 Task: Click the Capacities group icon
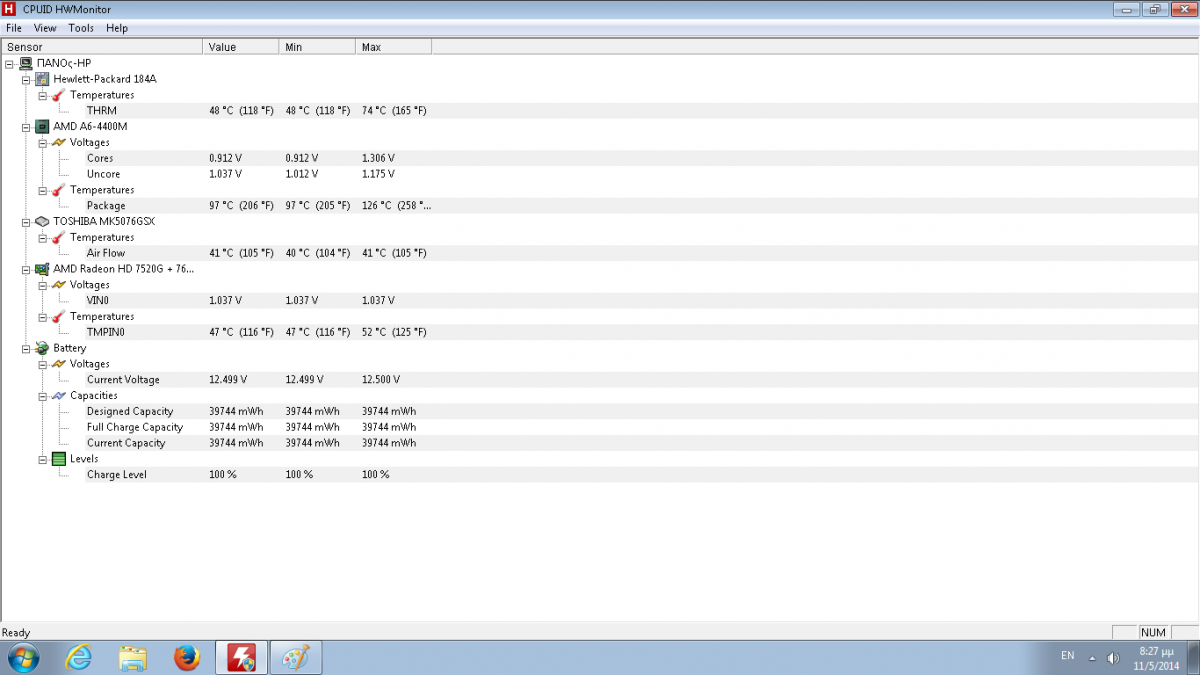click(59, 395)
